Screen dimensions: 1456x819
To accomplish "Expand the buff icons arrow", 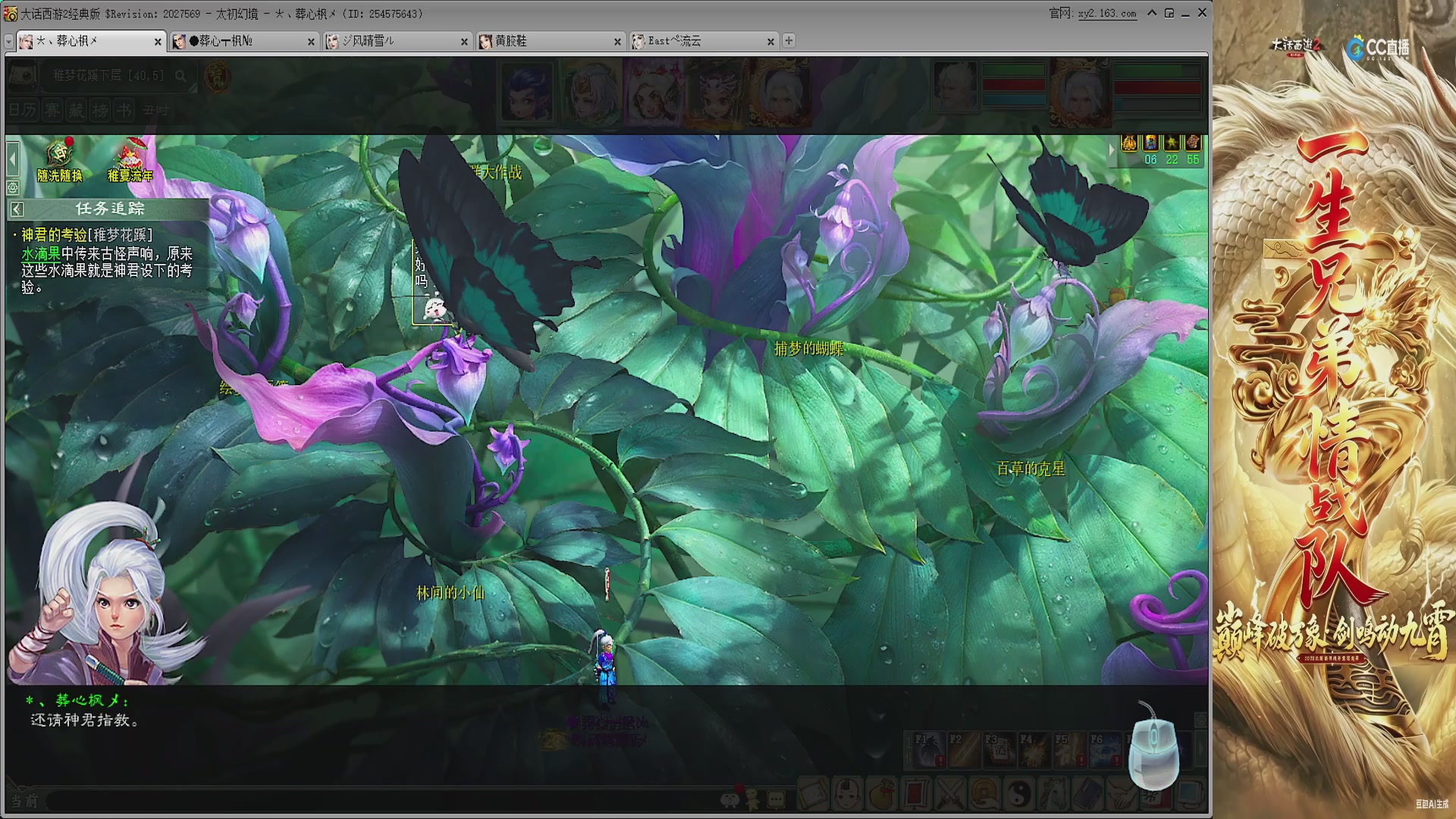I will (1112, 150).
